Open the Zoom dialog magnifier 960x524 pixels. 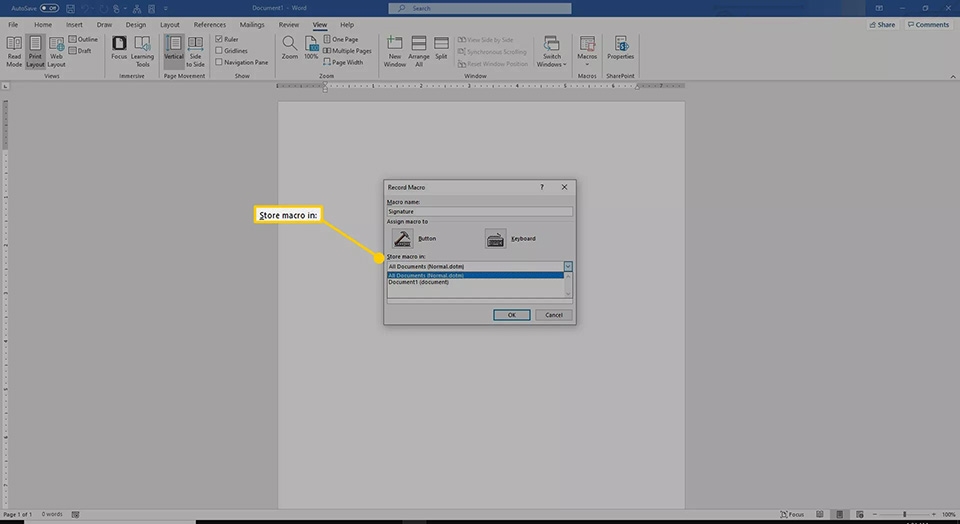coord(290,48)
